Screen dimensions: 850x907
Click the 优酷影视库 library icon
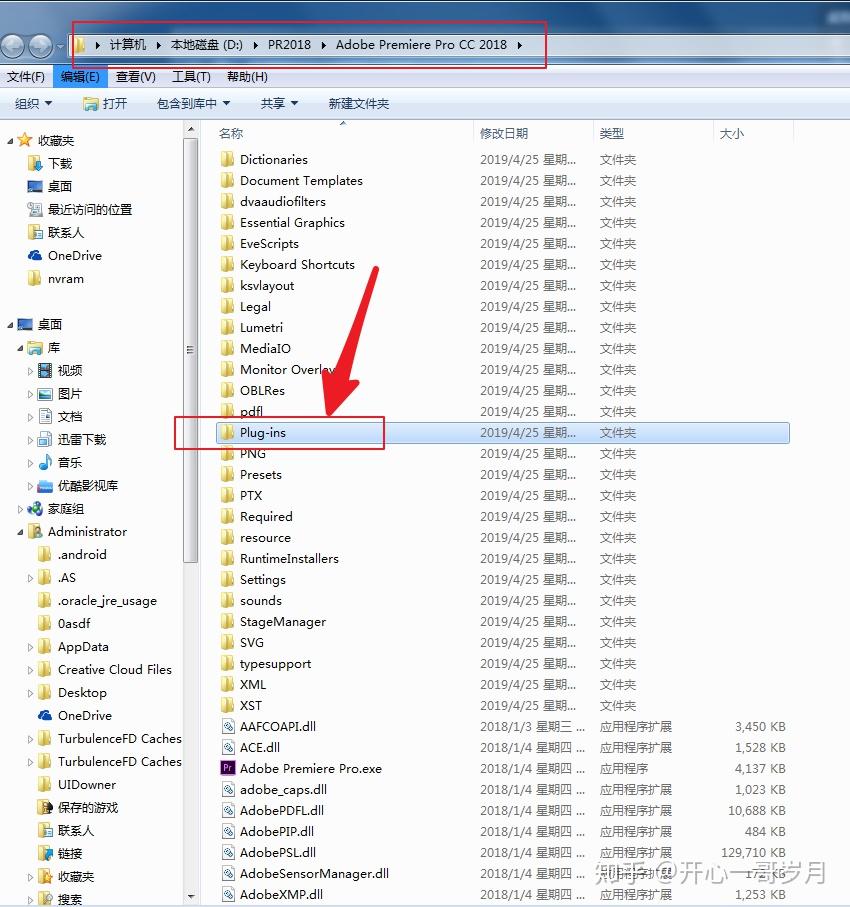pyautogui.click(x=45, y=486)
